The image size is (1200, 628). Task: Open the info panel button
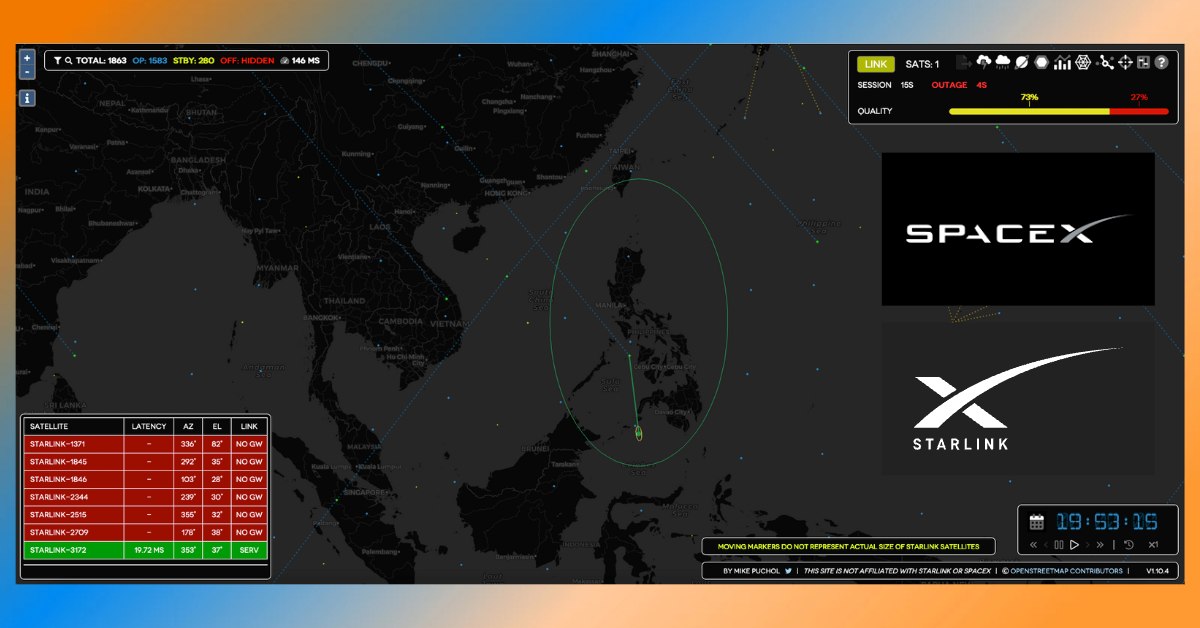click(27, 98)
